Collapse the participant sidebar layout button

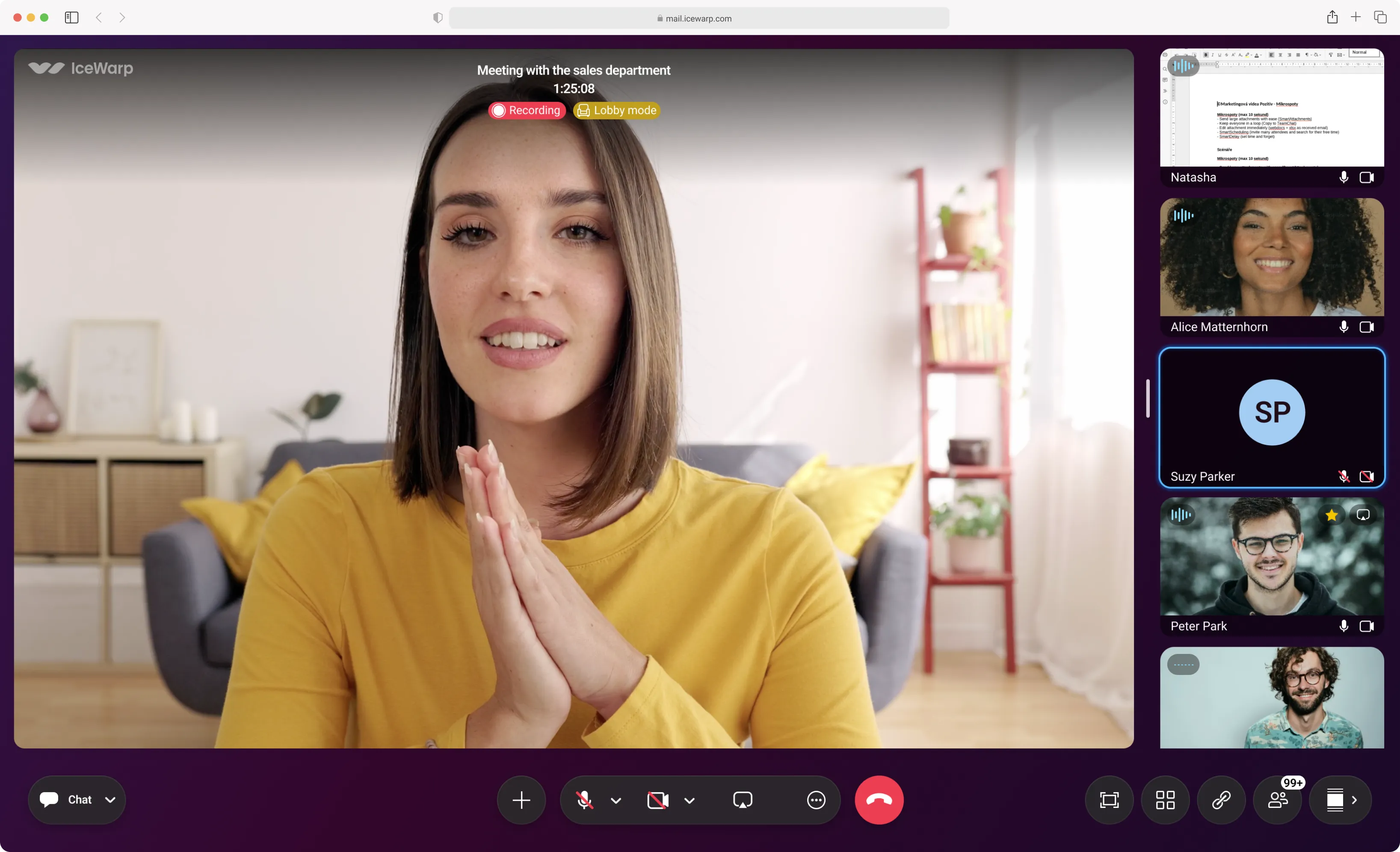click(x=1341, y=800)
